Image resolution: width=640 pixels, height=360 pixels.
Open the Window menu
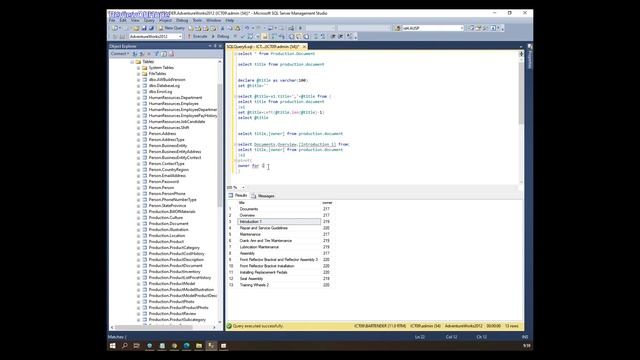[x=213, y=20]
